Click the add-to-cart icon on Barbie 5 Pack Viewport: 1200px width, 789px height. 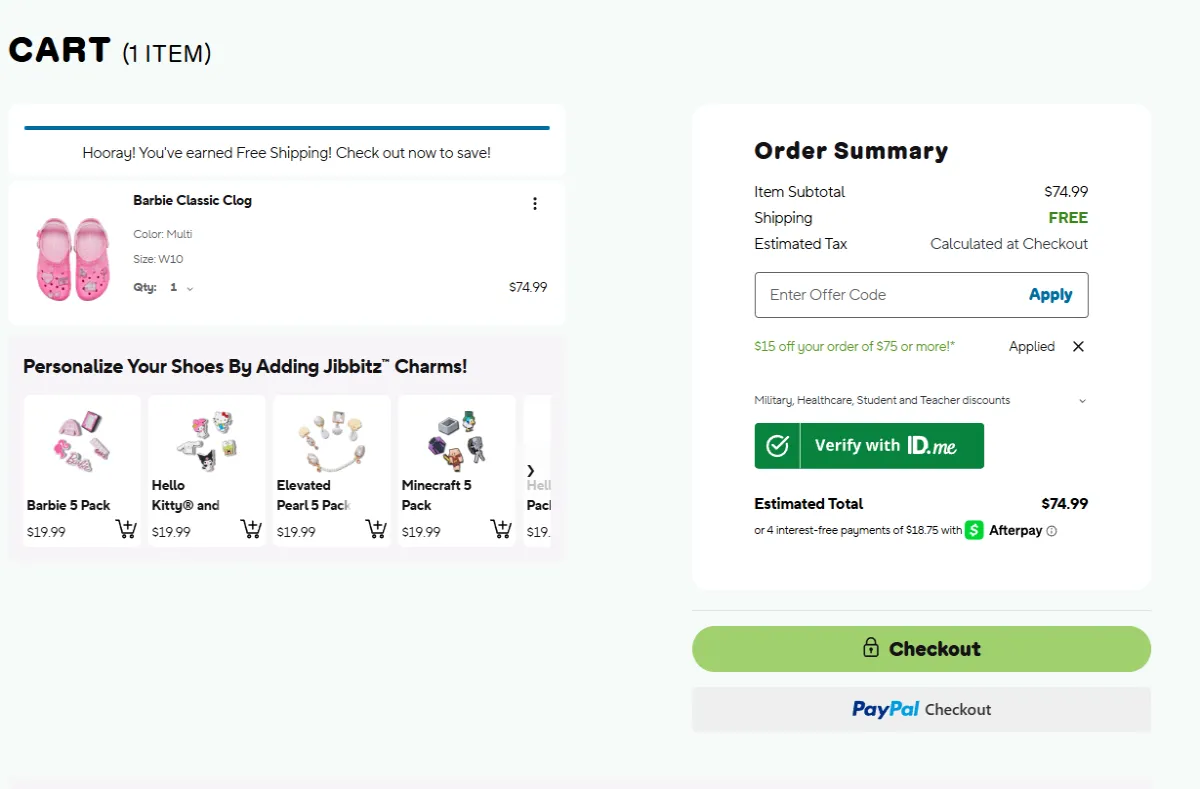click(x=126, y=531)
